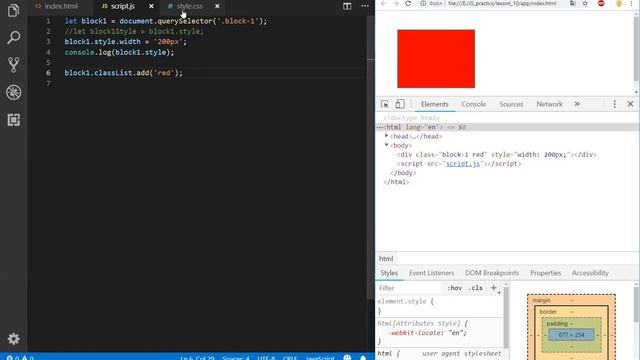Collapse the body element node

click(387, 145)
